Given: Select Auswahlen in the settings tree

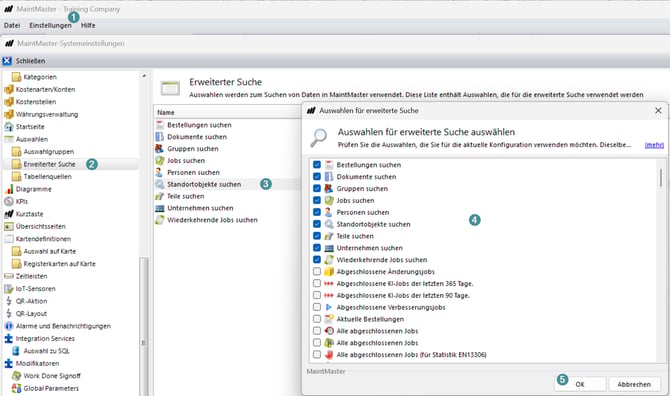Looking at the screenshot, I should coord(32,139).
